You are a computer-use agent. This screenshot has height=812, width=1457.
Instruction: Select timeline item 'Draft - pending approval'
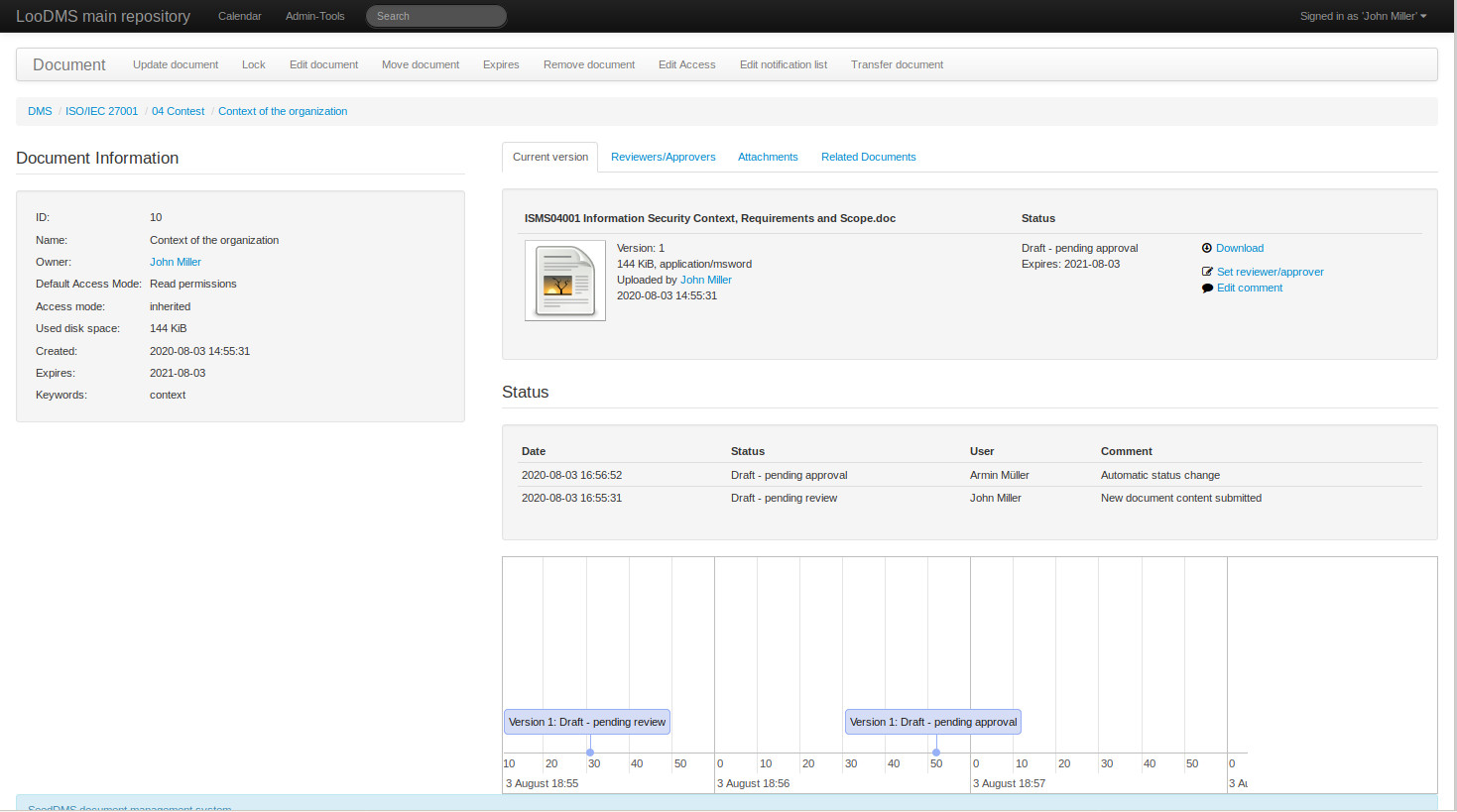933,722
